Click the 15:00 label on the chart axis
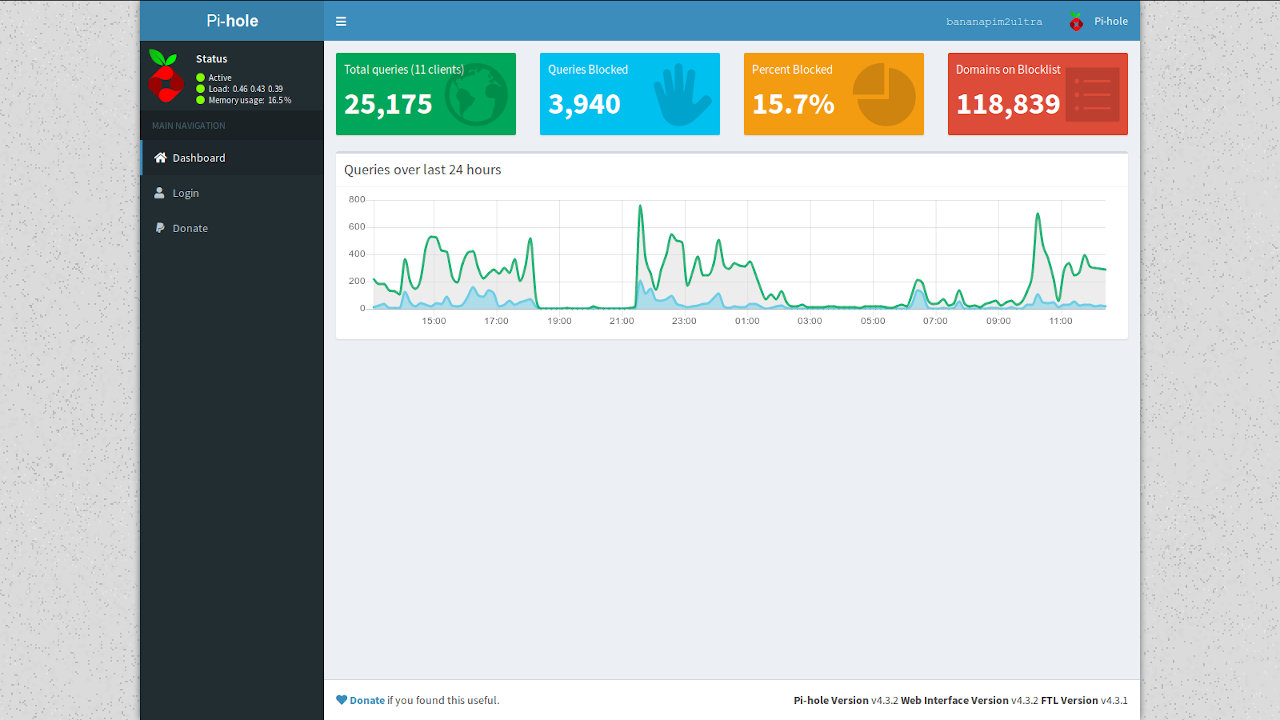 coord(434,321)
